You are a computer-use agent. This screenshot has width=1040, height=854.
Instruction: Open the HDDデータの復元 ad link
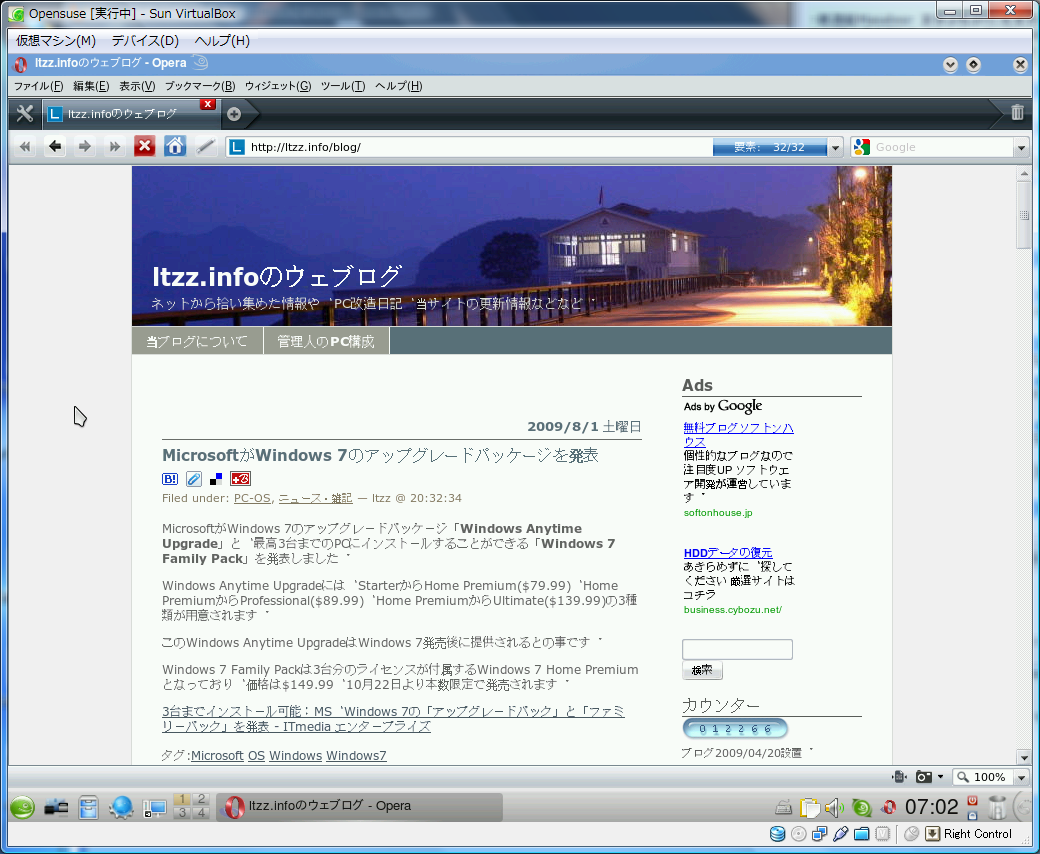[x=728, y=552]
